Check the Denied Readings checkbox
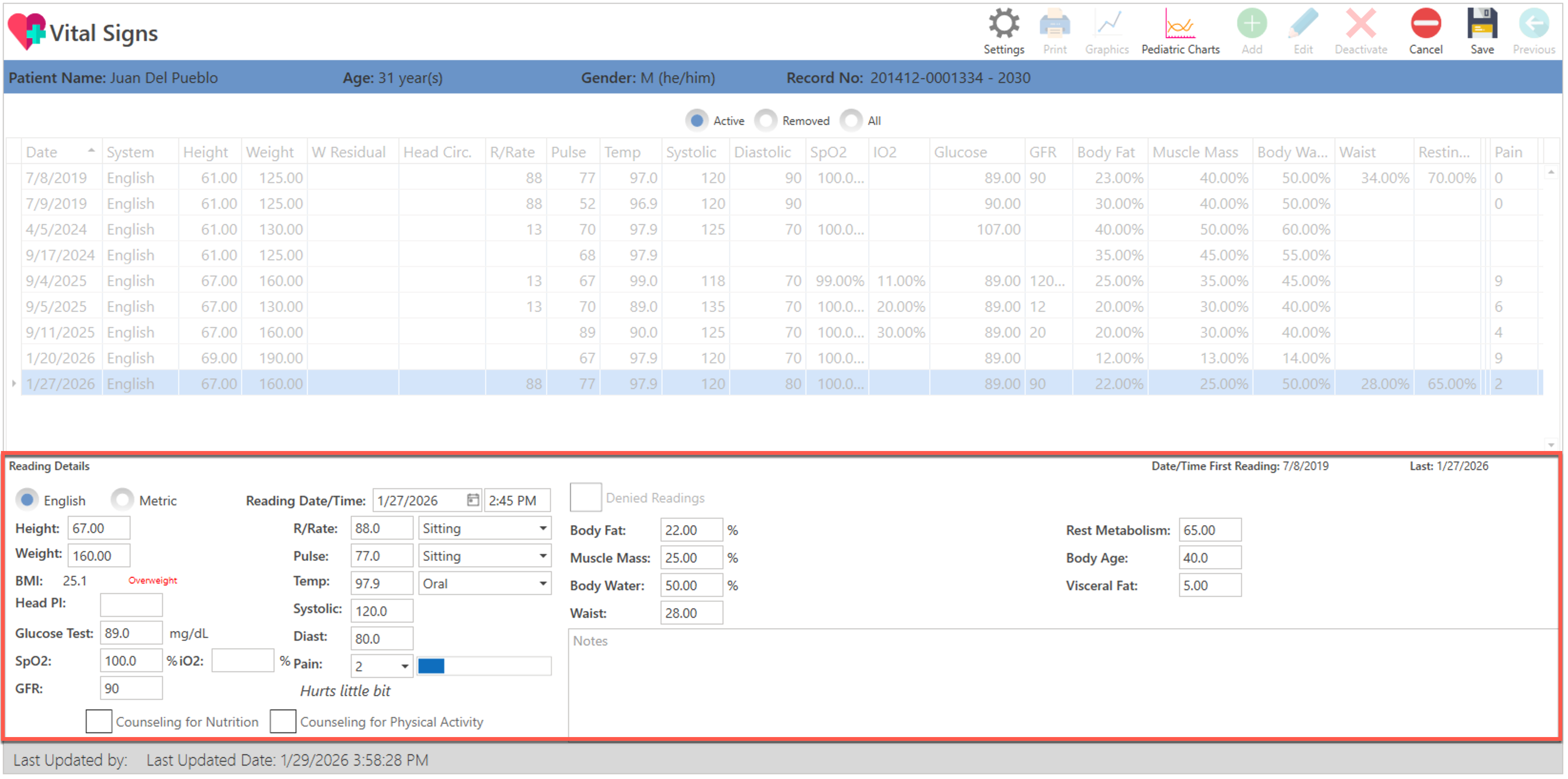 click(586, 498)
